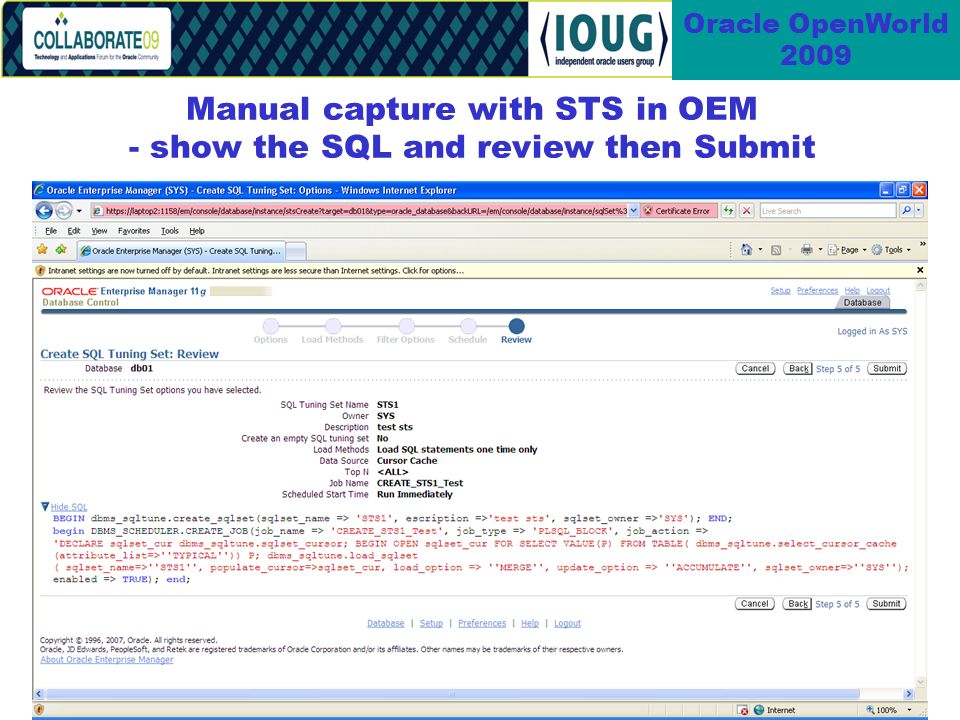Click the Schedule wizard step
960x720 pixels.
[x=468, y=332]
